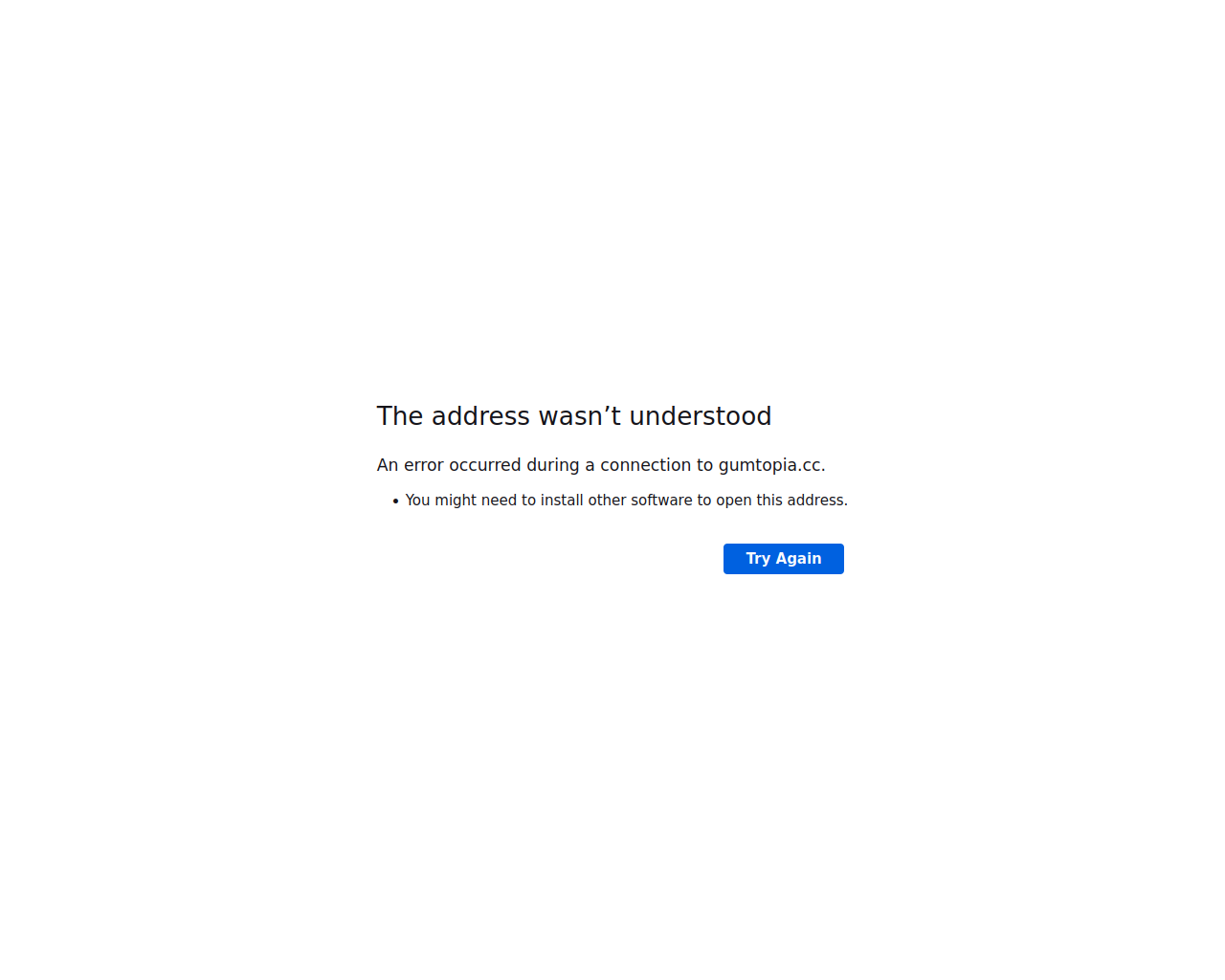Click the word "software" in the bullet item
The height and width of the screenshot is (980, 1225).
[x=661, y=501]
